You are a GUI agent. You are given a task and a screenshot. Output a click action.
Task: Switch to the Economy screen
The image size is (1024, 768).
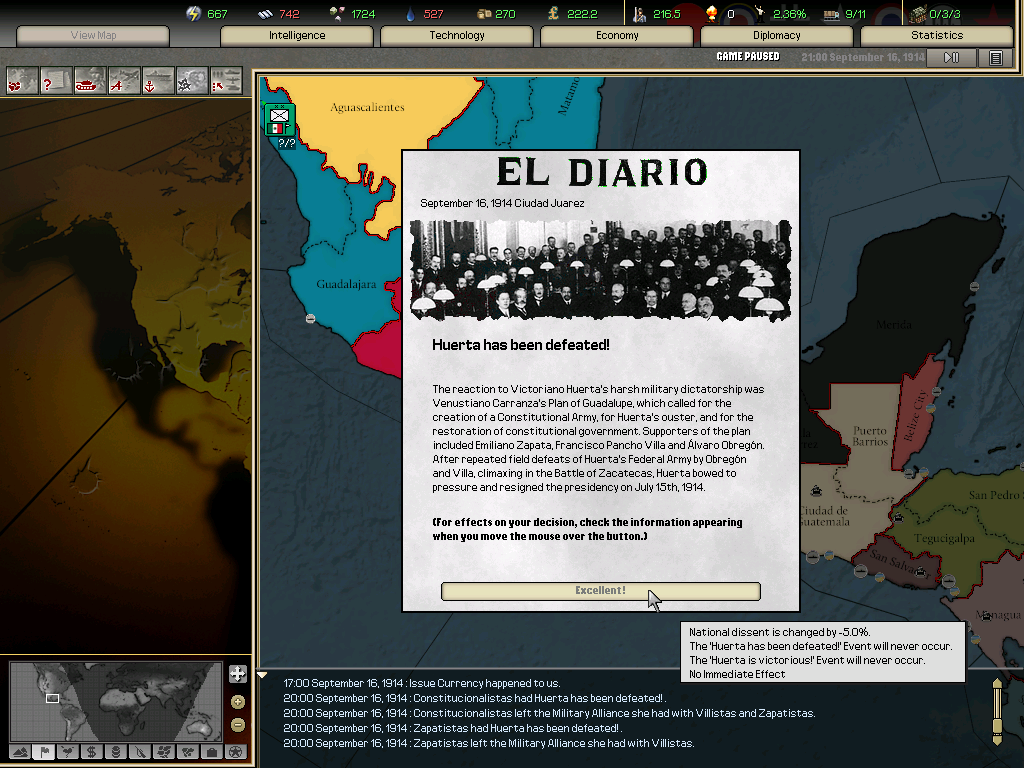(x=617, y=35)
